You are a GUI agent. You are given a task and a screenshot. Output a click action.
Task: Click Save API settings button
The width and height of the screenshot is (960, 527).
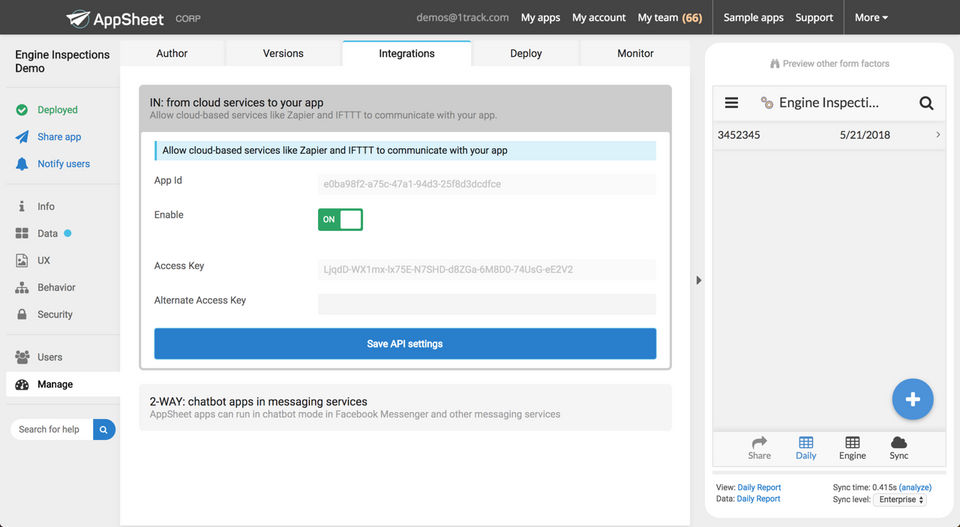click(x=405, y=343)
